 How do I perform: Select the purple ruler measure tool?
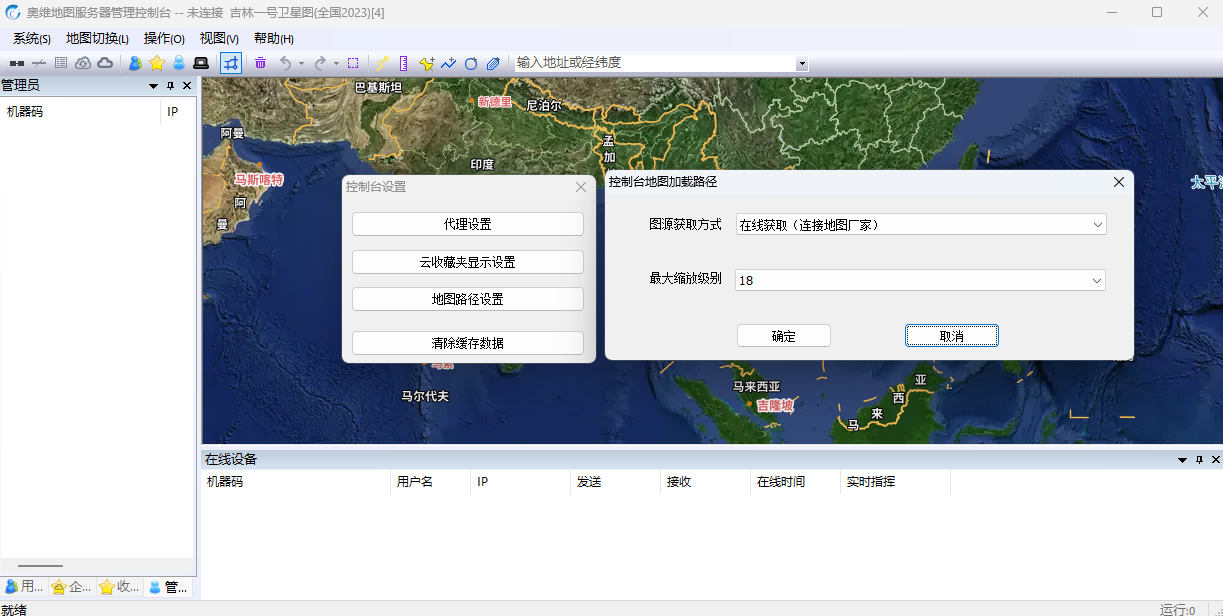click(403, 63)
